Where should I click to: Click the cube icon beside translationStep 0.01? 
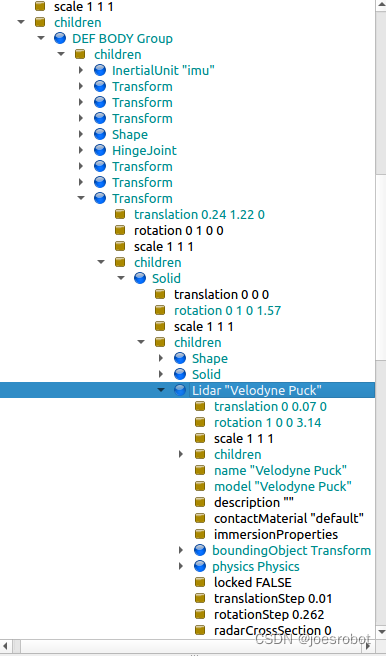pyautogui.click(x=200, y=598)
